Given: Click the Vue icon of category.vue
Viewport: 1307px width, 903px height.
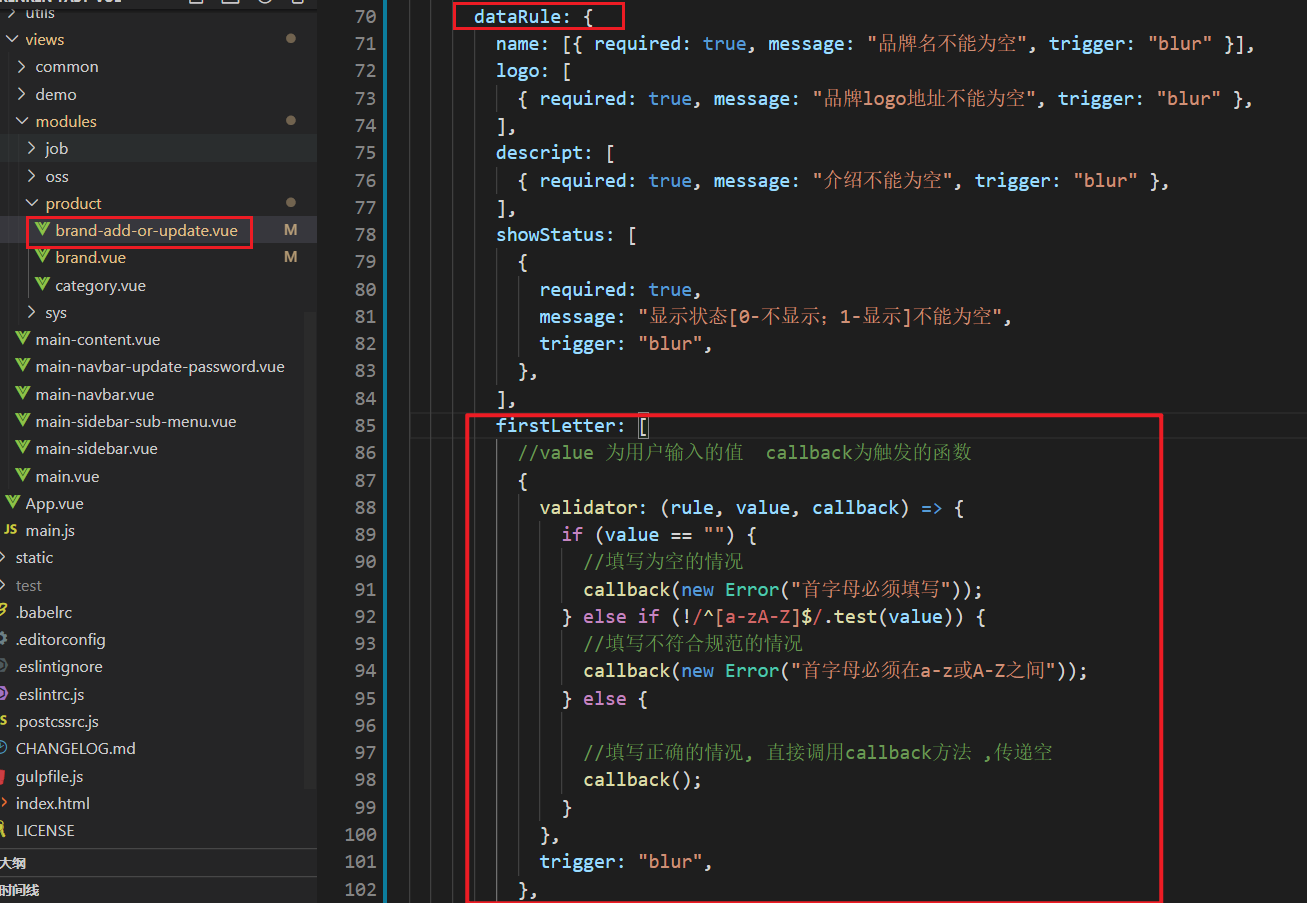Looking at the screenshot, I should point(42,285).
